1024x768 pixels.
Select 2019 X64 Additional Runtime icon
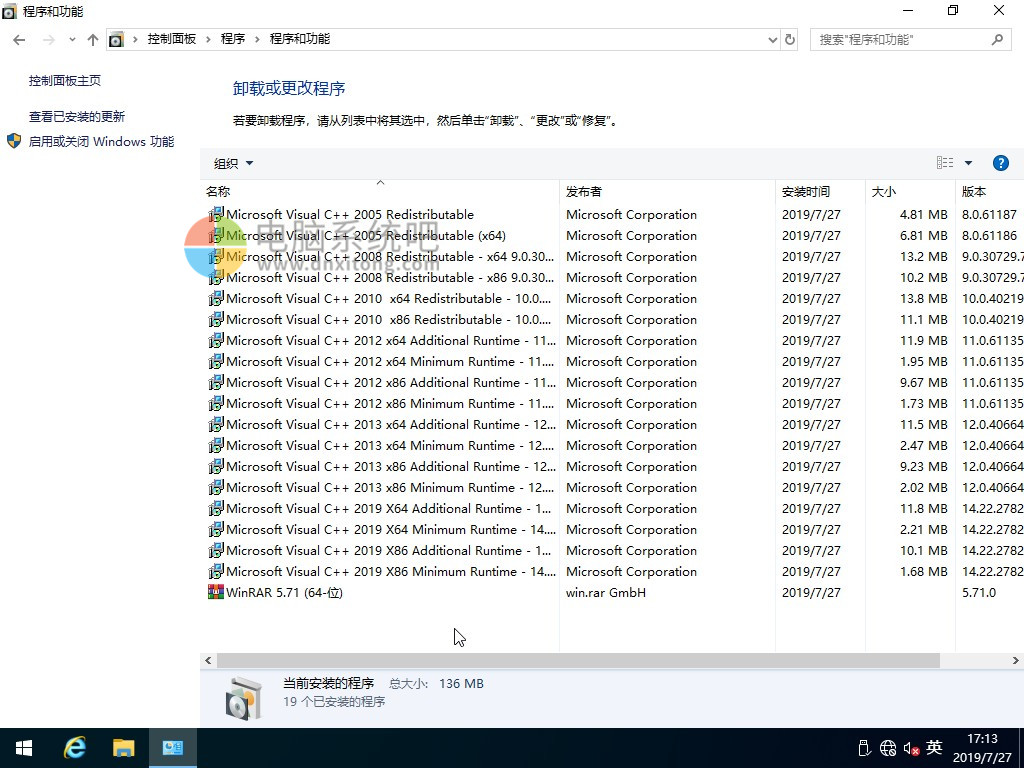[x=216, y=508]
